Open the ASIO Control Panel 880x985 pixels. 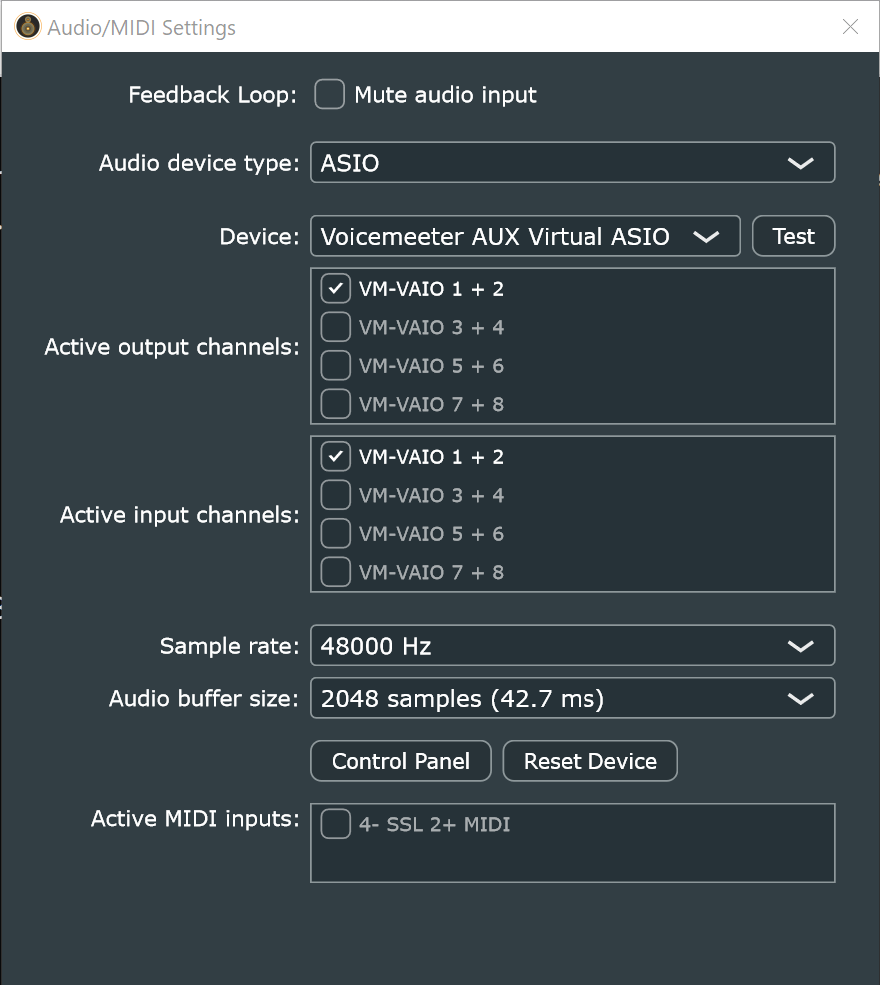click(x=401, y=761)
